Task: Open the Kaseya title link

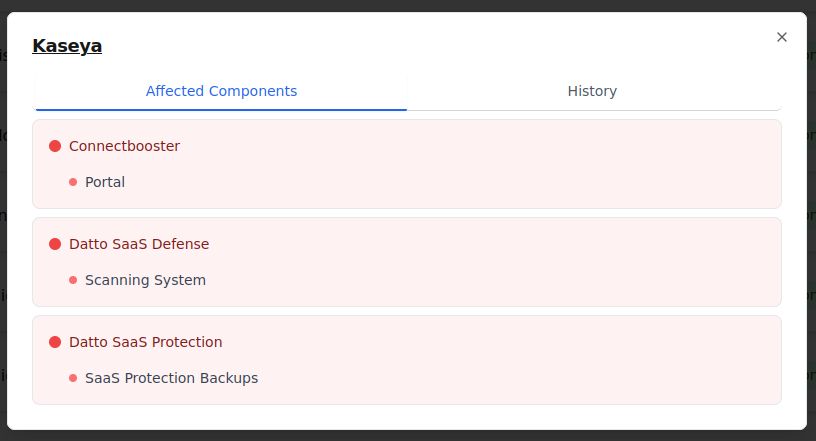Action: (x=67, y=46)
